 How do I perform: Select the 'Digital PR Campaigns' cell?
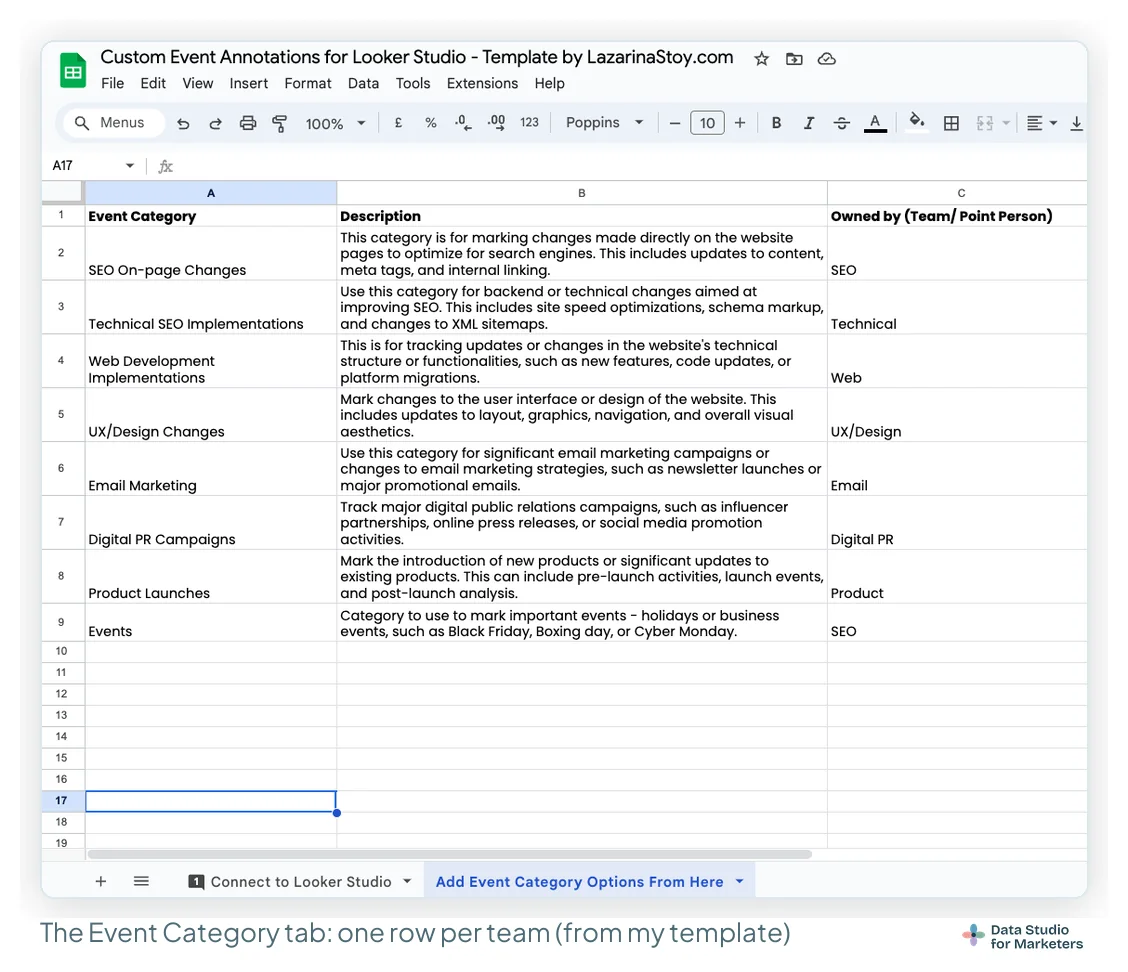pyautogui.click(x=211, y=523)
